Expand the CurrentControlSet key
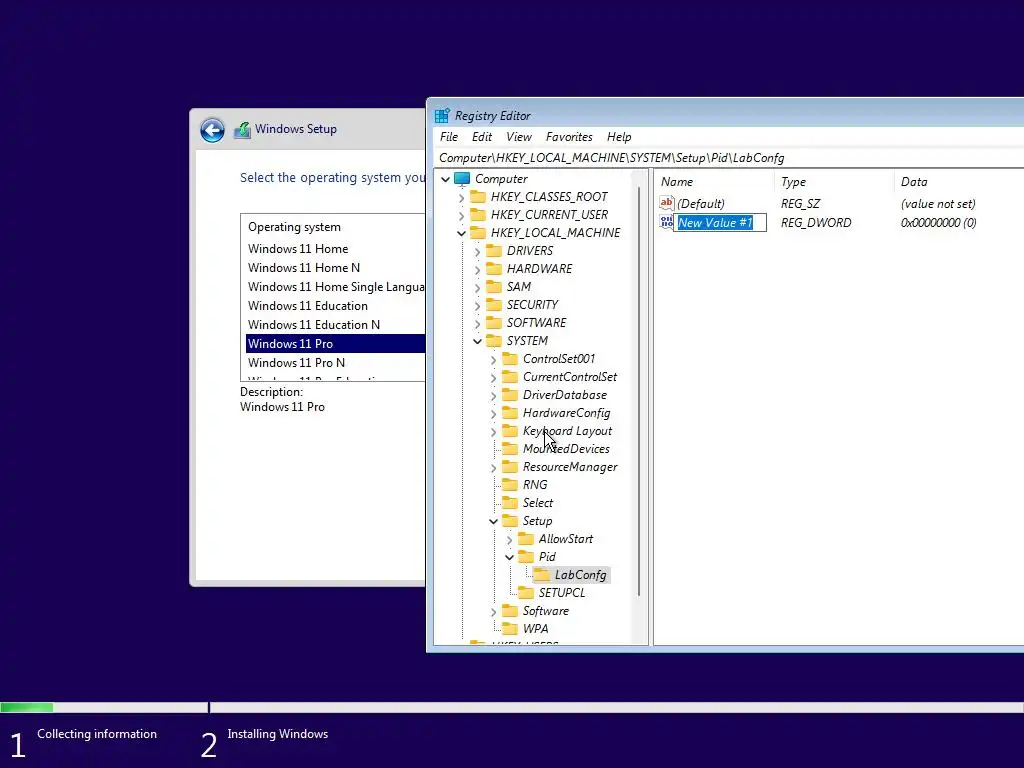The height and width of the screenshot is (768, 1024). (494, 377)
